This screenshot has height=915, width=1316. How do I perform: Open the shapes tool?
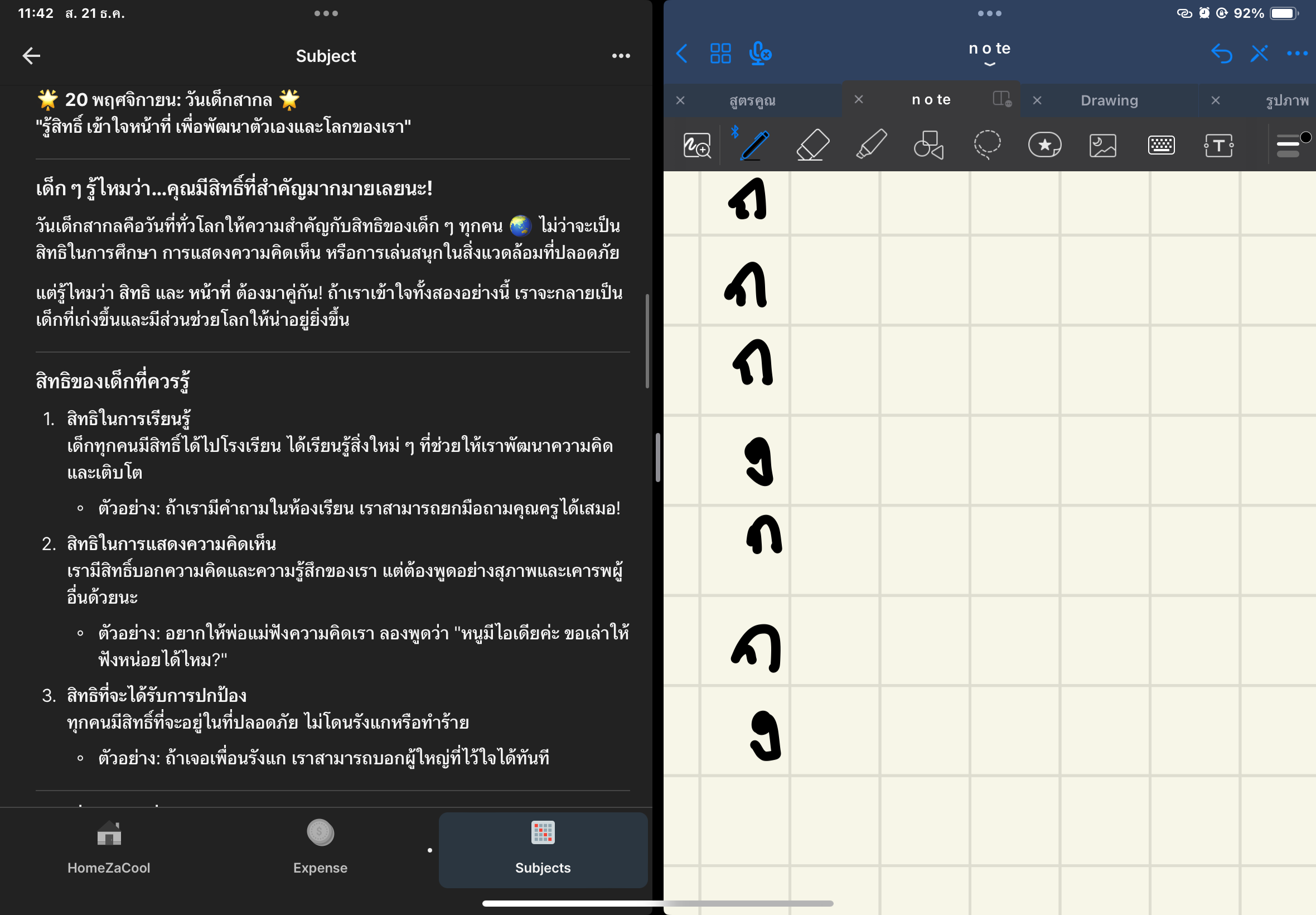(928, 145)
